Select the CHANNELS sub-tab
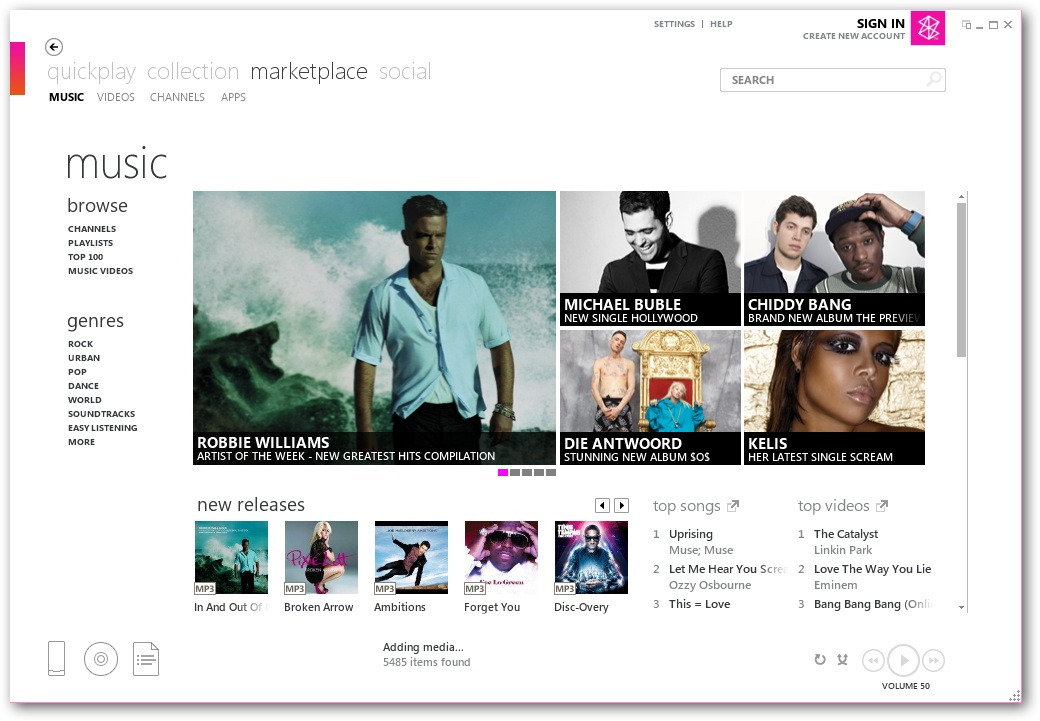The height and width of the screenshot is (721, 1040). [x=177, y=97]
